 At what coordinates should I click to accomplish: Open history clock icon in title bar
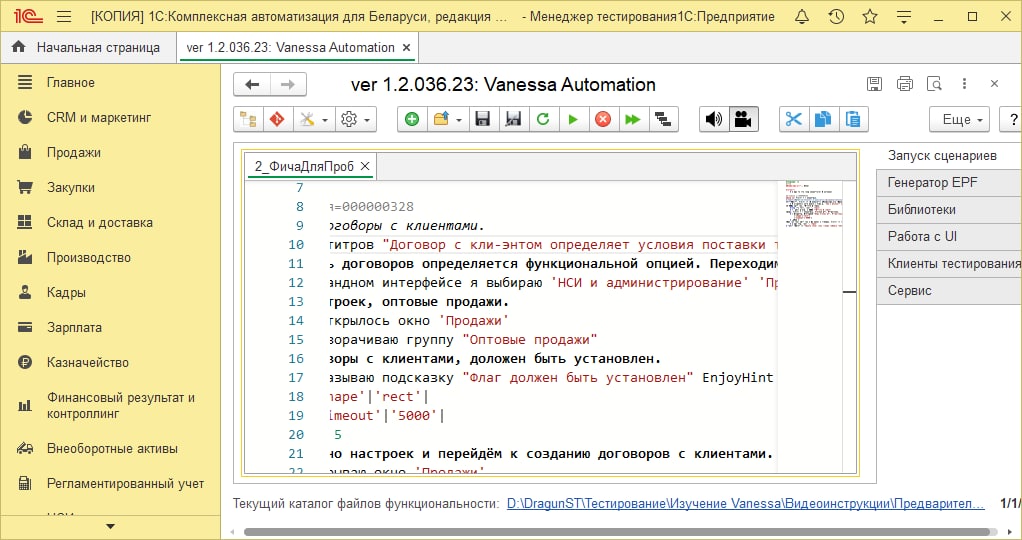coord(836,16)
